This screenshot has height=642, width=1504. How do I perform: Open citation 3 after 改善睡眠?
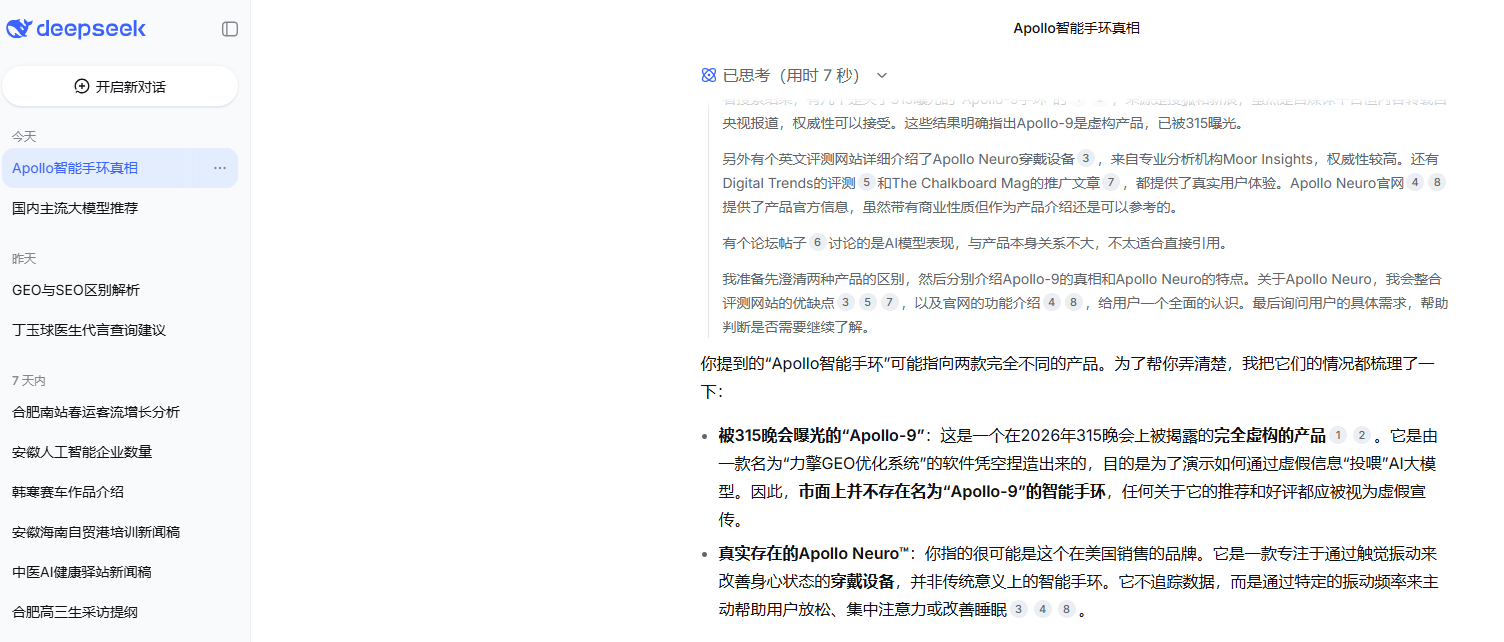tap(1019, 609)
